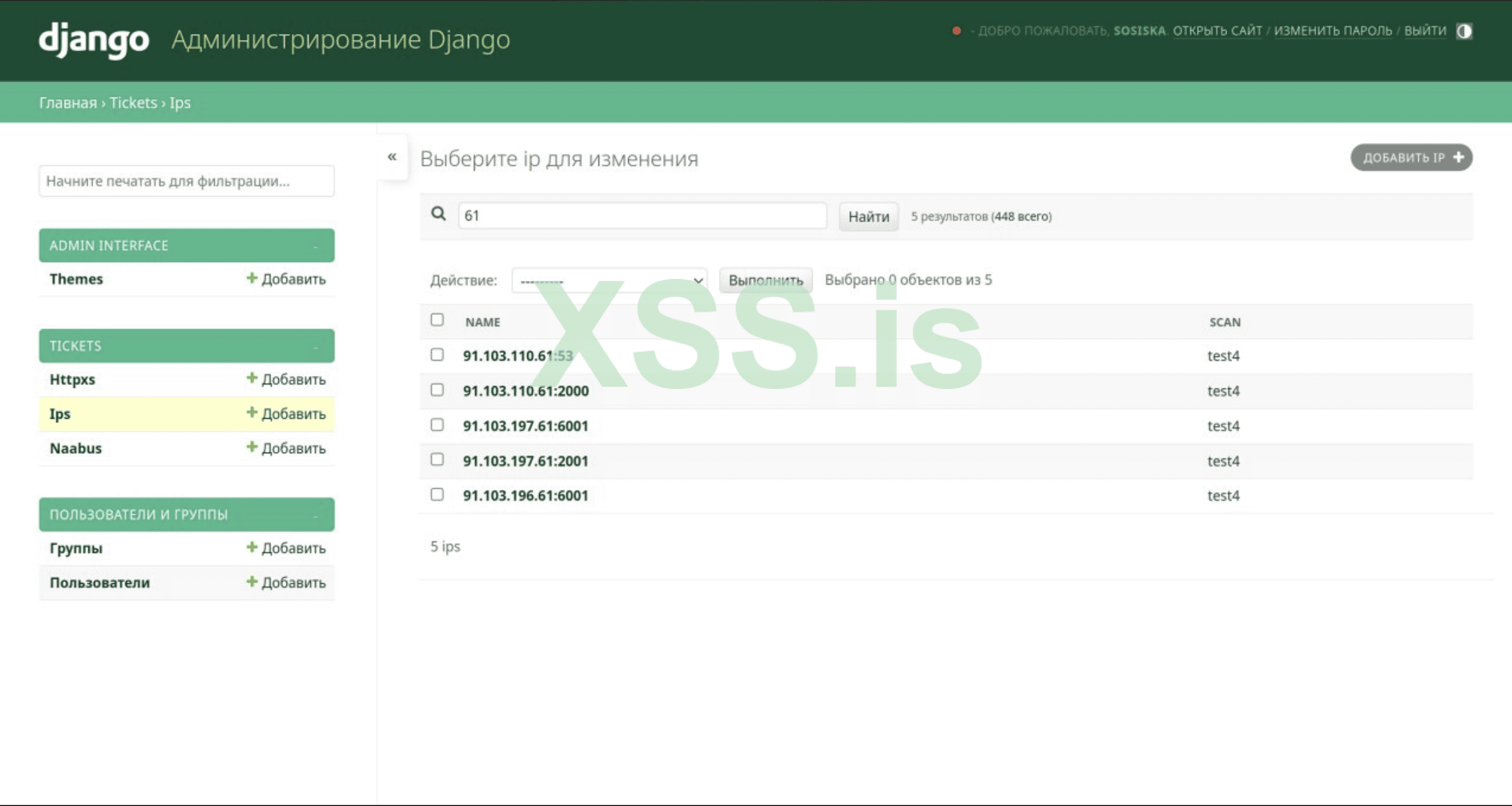Click the ДОБАВИТЬ IP button
1512x806 pixels.
(x=1411, y=158)
